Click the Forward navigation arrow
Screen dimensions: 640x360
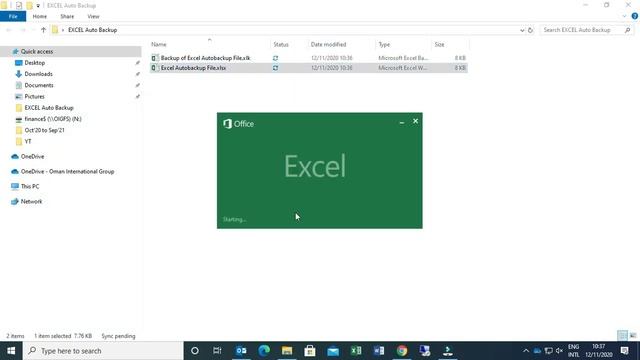coord(23,30)
